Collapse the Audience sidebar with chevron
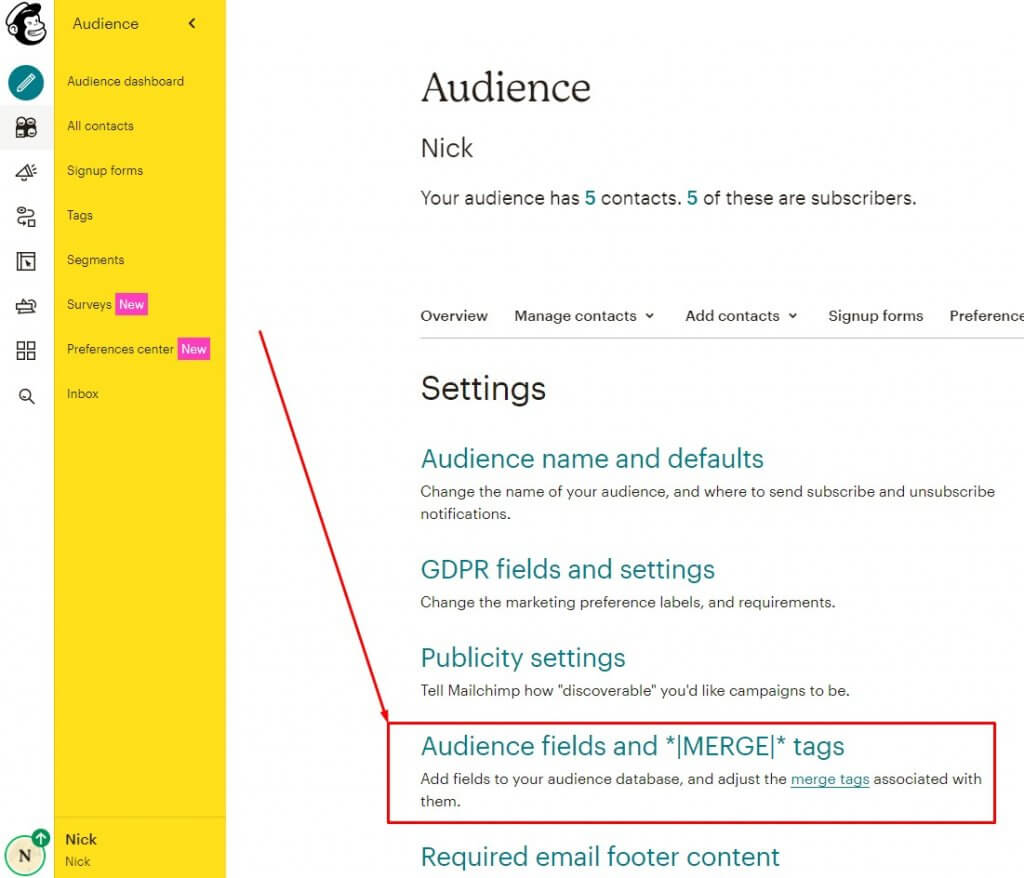 click(x=192, y=24)
